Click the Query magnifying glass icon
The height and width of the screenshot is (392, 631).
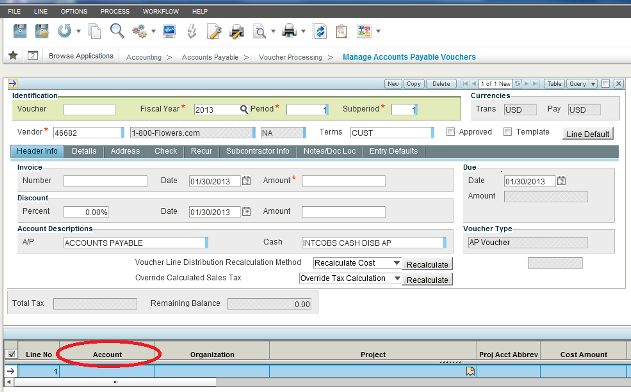click(x=117, y=31)
